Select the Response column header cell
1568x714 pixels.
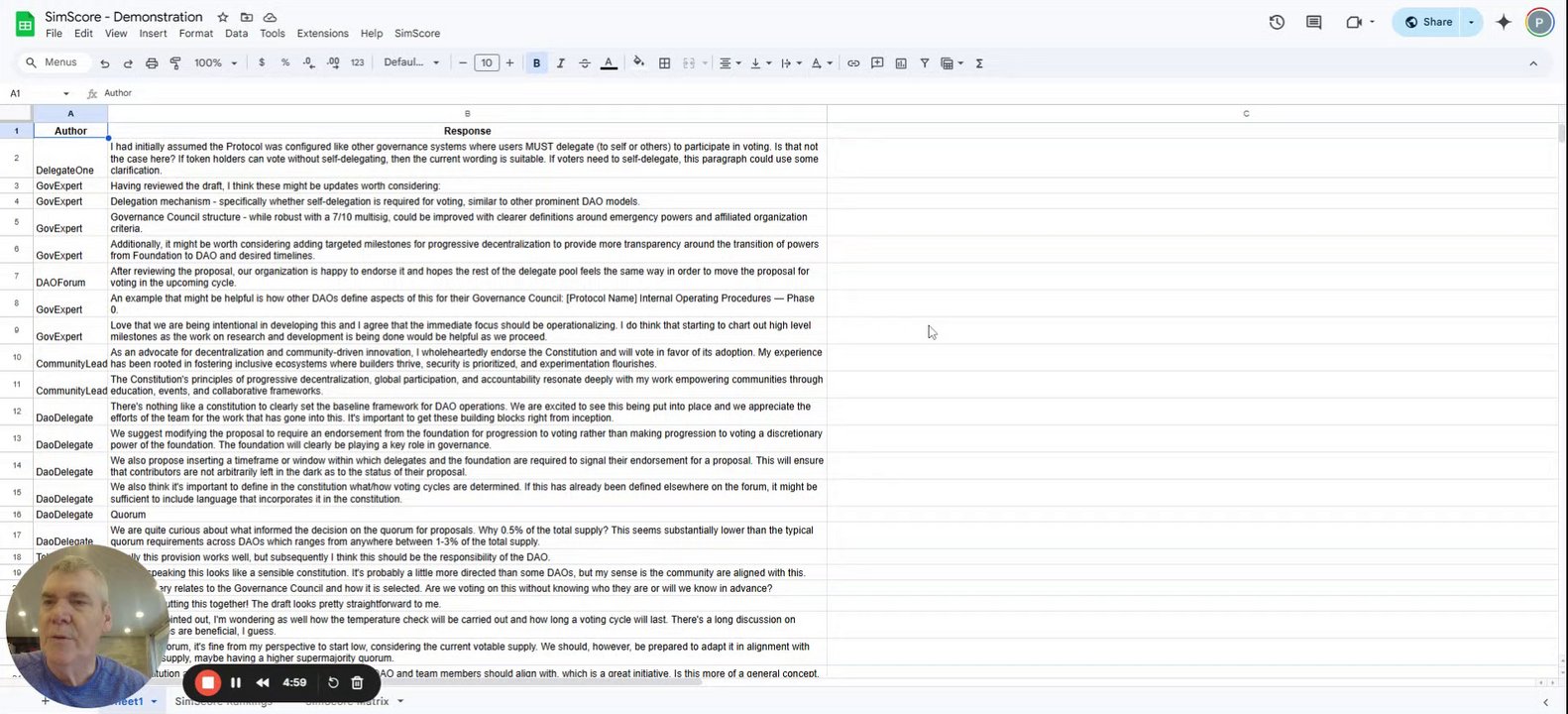pyautogui.click(x=467, y=131)
